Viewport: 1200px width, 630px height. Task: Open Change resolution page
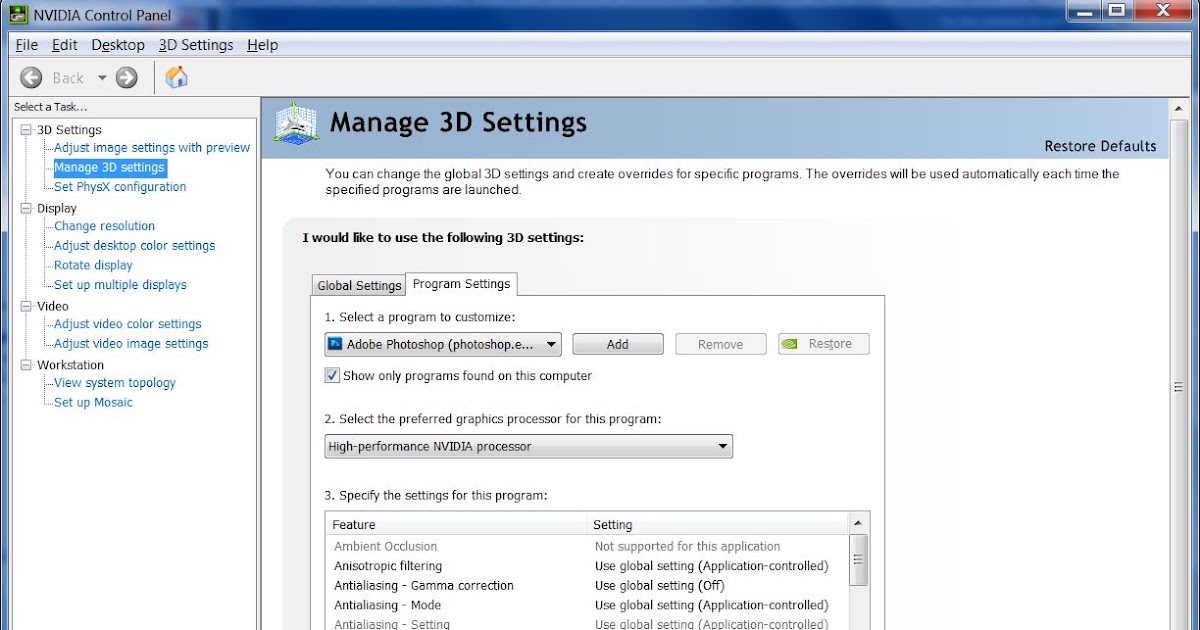click(104, 226)
